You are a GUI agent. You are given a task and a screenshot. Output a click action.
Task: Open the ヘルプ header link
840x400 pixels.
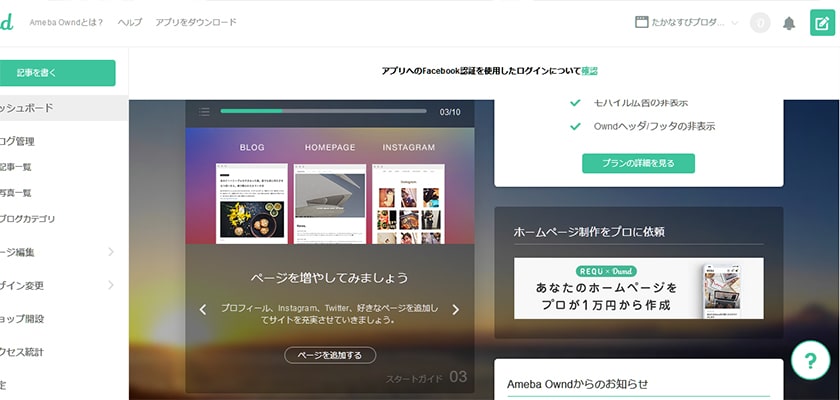[x=130, y=22]
